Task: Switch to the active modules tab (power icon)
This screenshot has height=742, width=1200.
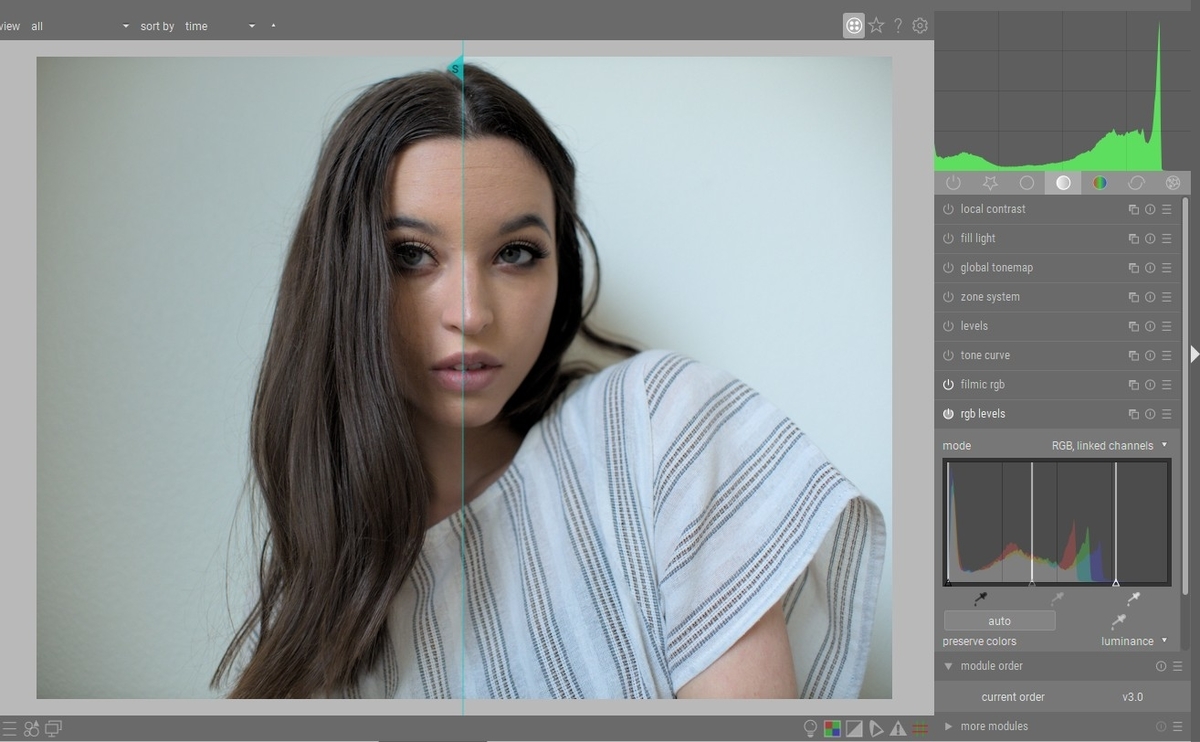Action: (953, 183)
